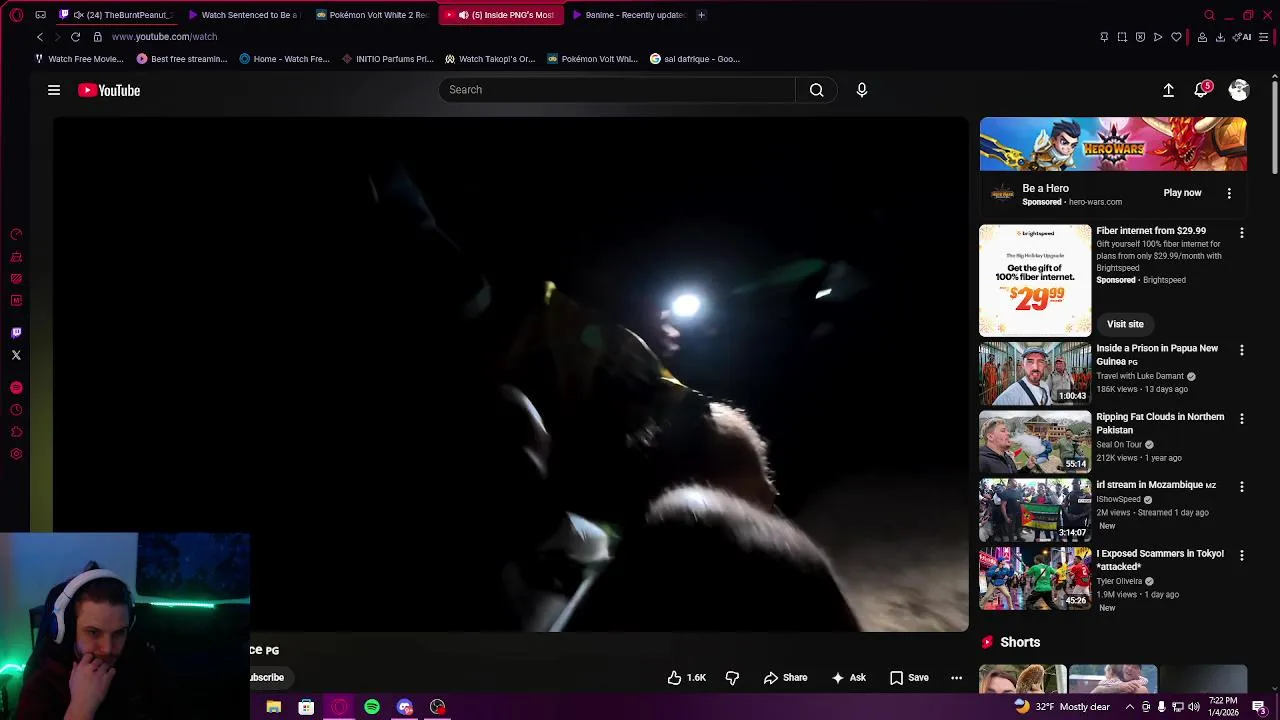Open Settings hexagon icon in the Opera sidebar

(x=16, y=454)
